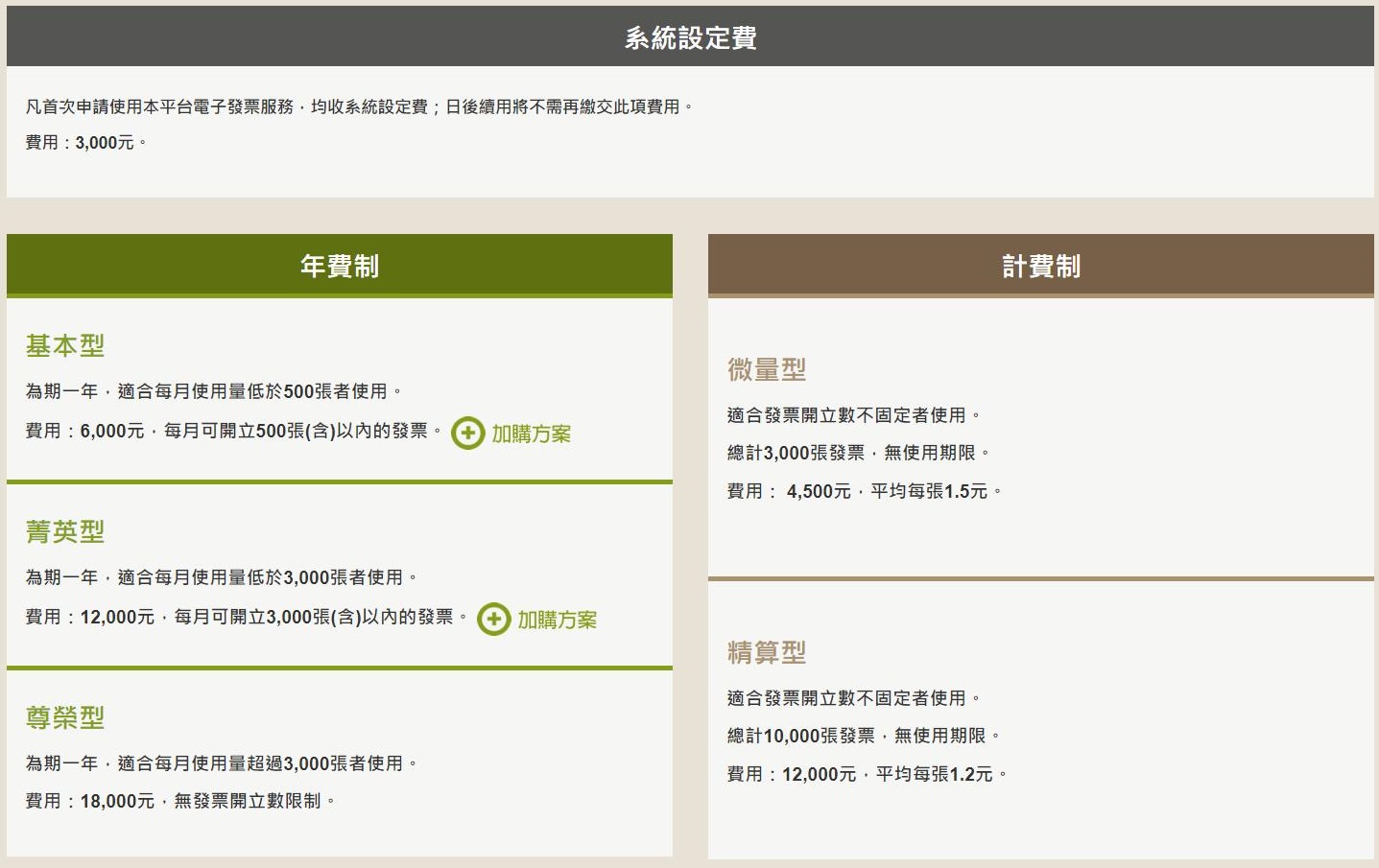Open the 加購方案 link under 基本型
The width and height of the screenshot is (1379, 868).
tap(531, 434)
